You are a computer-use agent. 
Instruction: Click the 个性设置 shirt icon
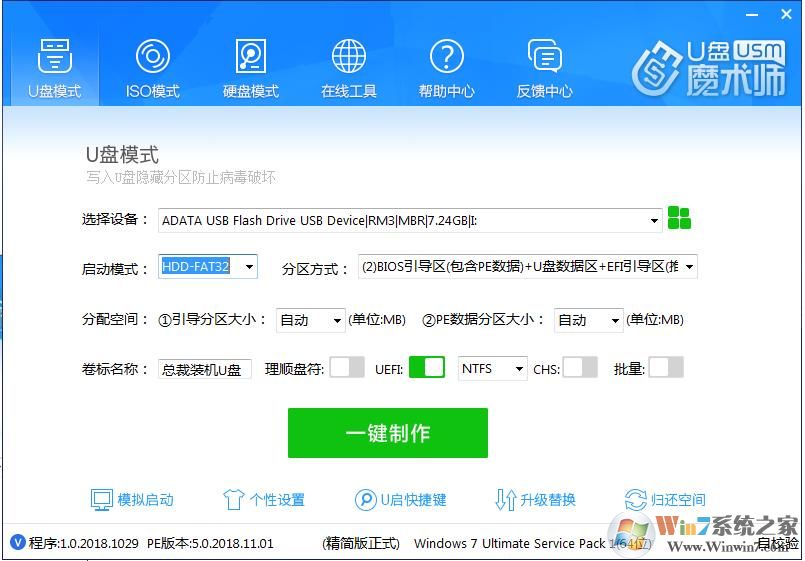(x=233, y=499)
